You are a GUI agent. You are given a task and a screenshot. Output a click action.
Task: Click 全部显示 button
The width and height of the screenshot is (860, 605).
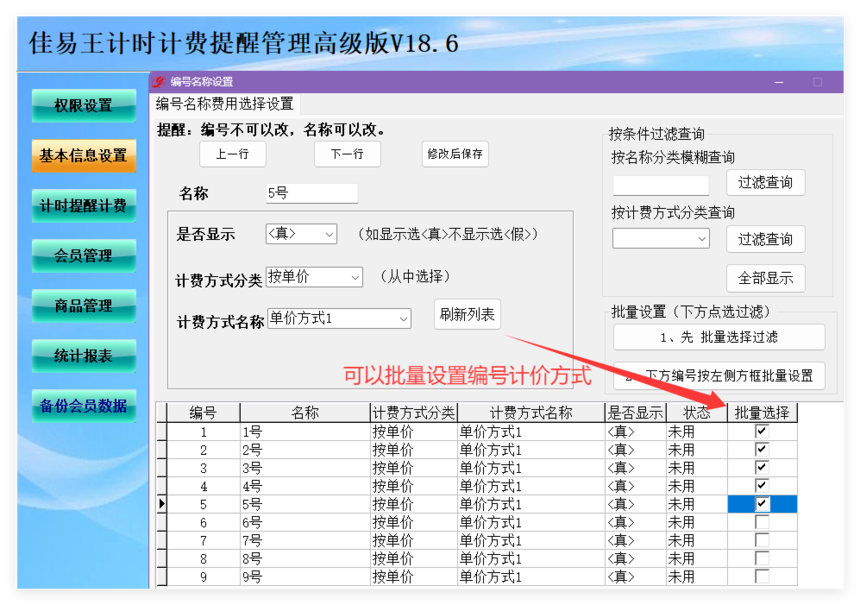tap(766, 278)
